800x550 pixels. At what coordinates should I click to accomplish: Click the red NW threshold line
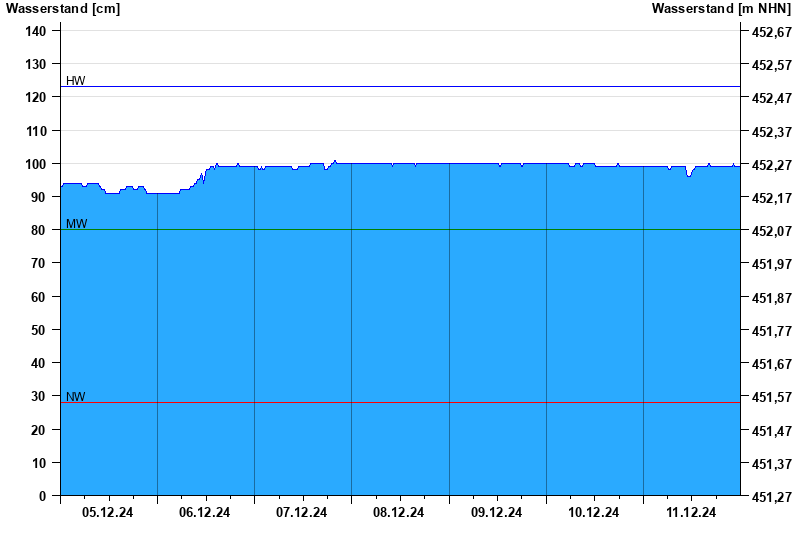pos(400,403)
